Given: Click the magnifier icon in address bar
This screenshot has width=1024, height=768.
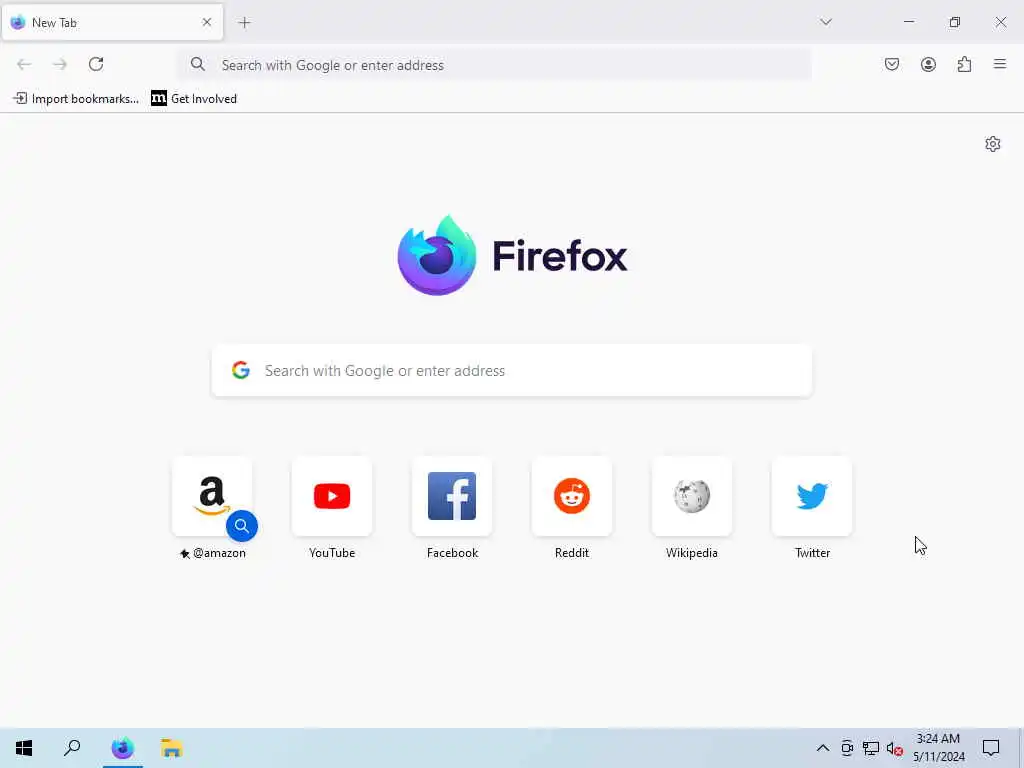Looking at the screenshot, I should (x=198, y=64).
